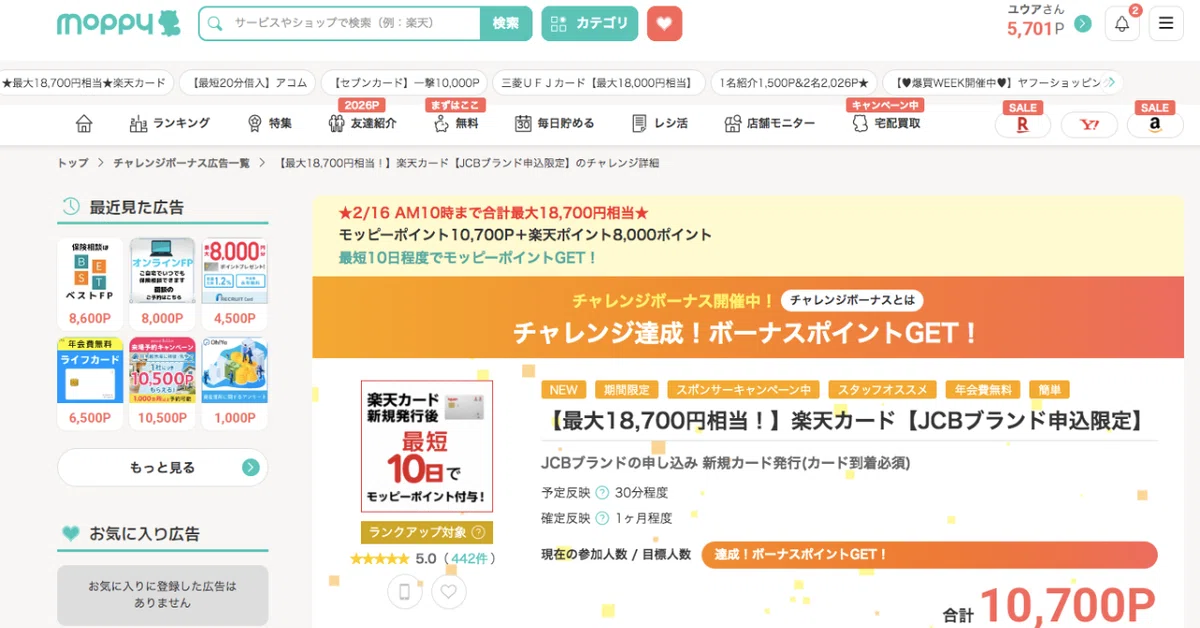The height and width of the screenshot is (628, 1200).
Task: Open the レシ活 menu item
Action: click(x=659, y=123)
